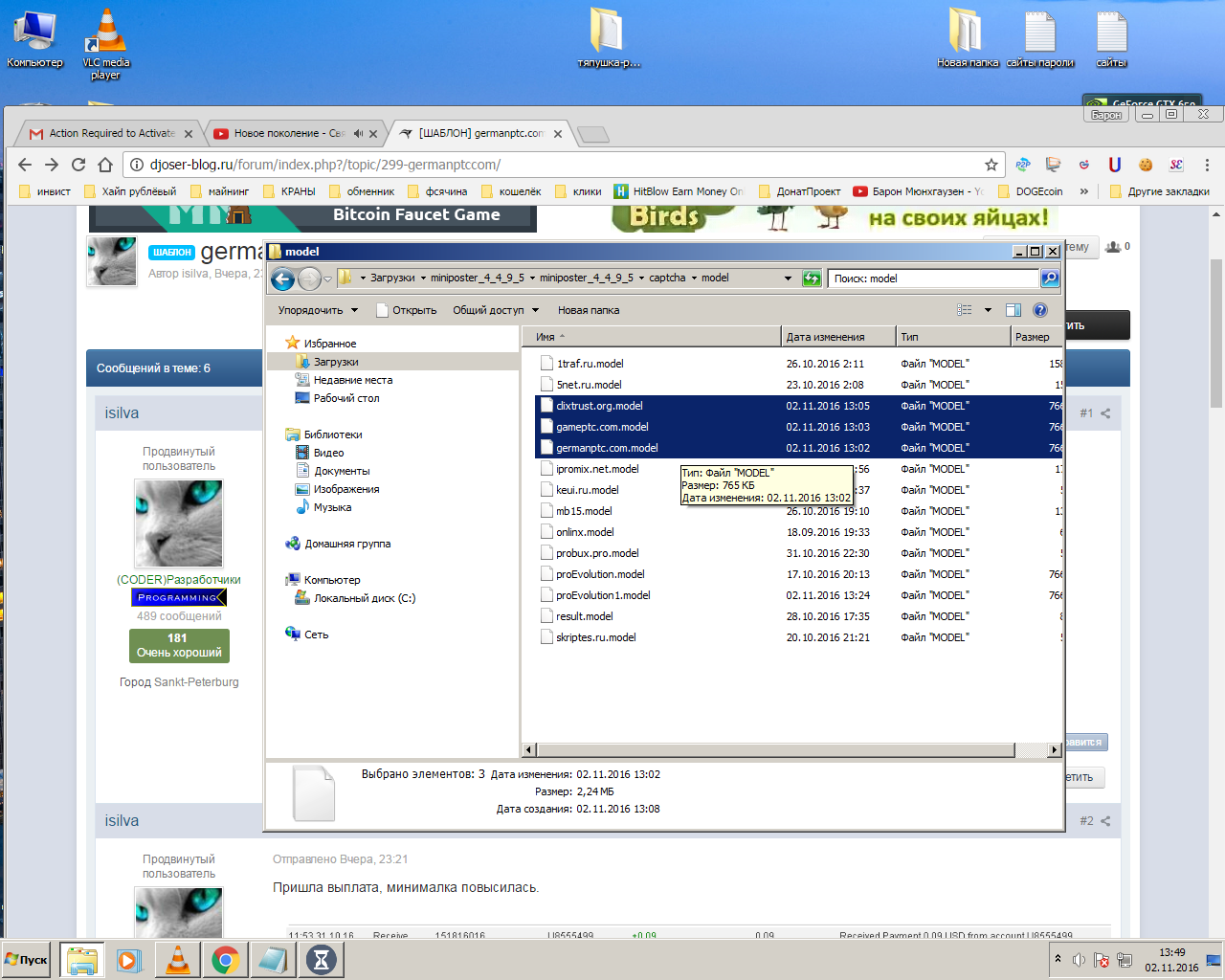
Task: Open the Chrome three-dot menu
Action: pyautogui.click(x=1207, y=165)
